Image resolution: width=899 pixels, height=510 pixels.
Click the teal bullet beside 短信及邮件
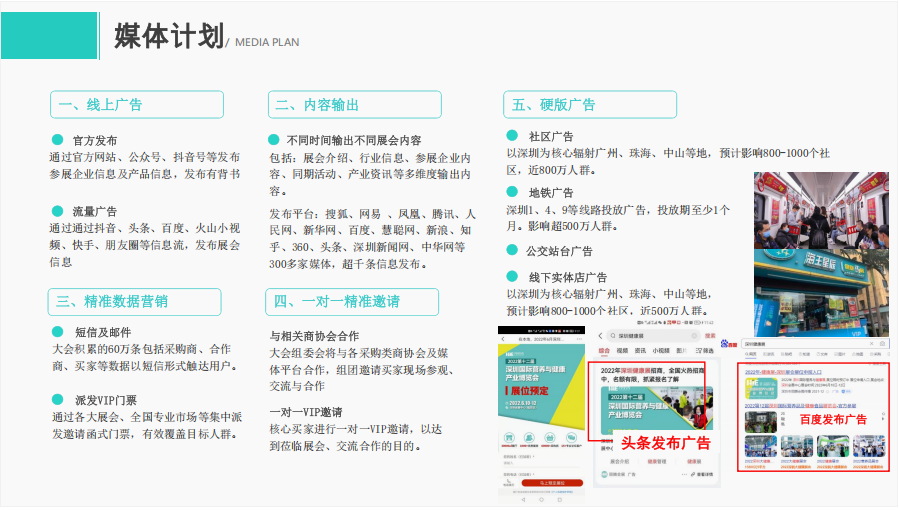[x=57, y=331]
